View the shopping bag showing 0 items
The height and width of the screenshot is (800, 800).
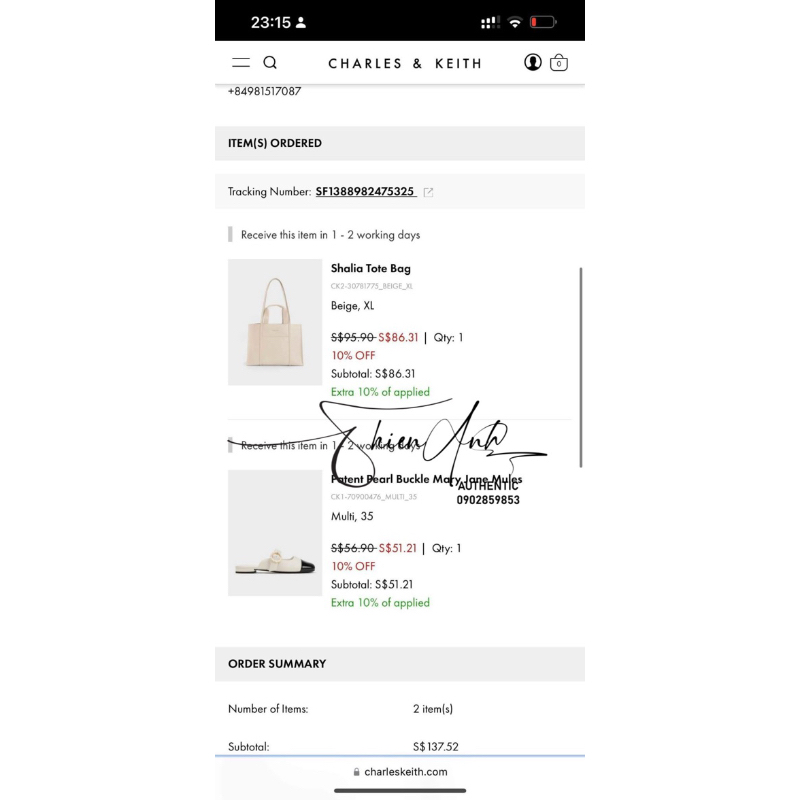pos(559,62)
